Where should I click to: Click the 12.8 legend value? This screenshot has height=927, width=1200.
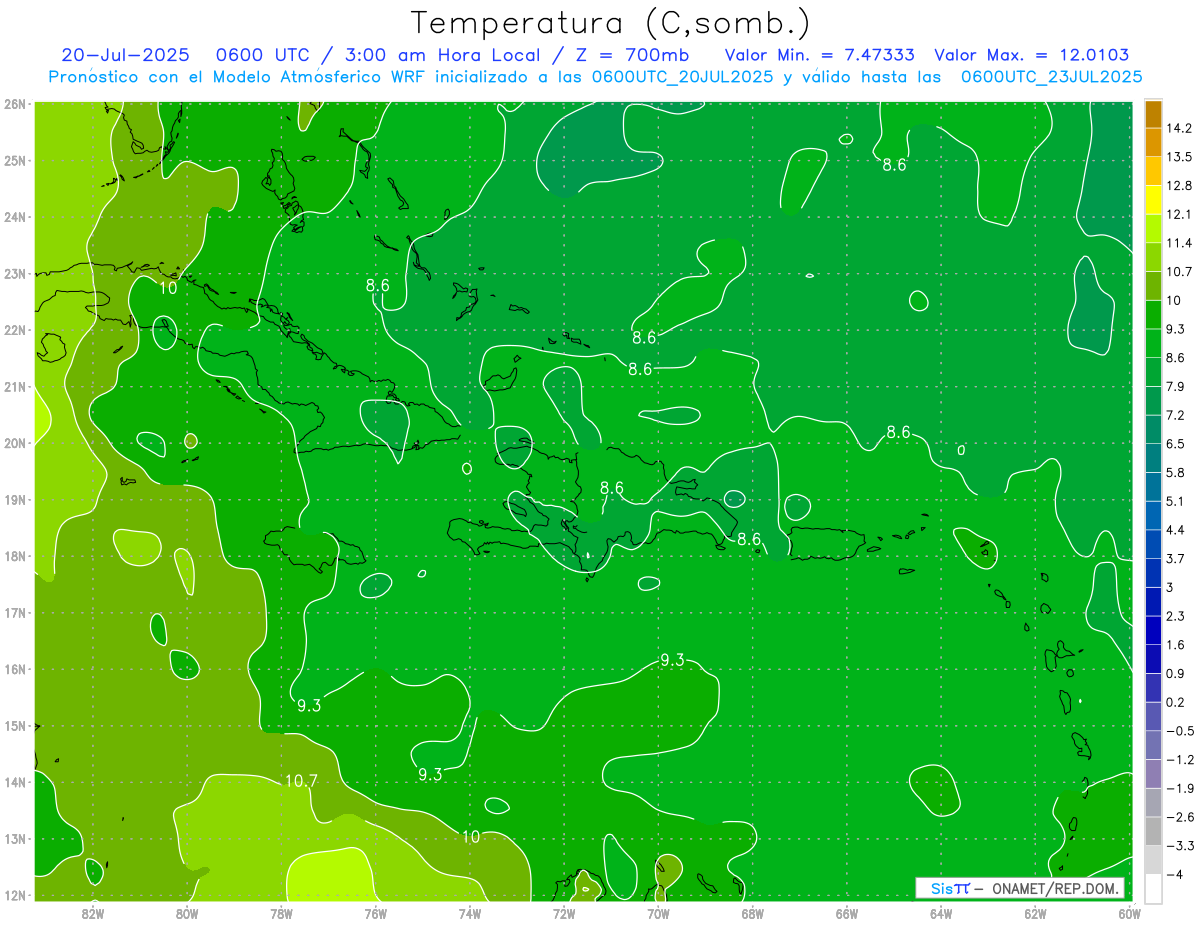1180,185
